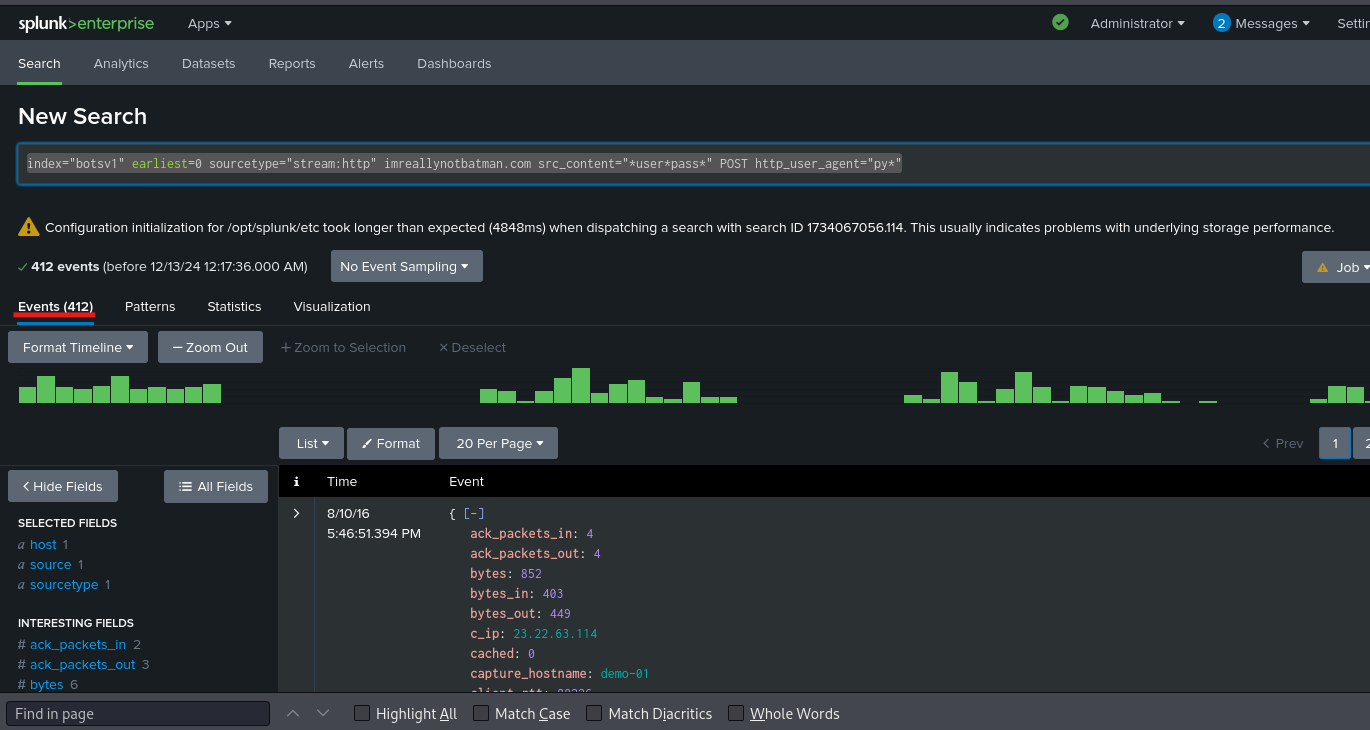The width and height of the screenshot is (1370, 730).
Task: Click the yellow warning triangle icon
Action: click(x=28, y=227)
